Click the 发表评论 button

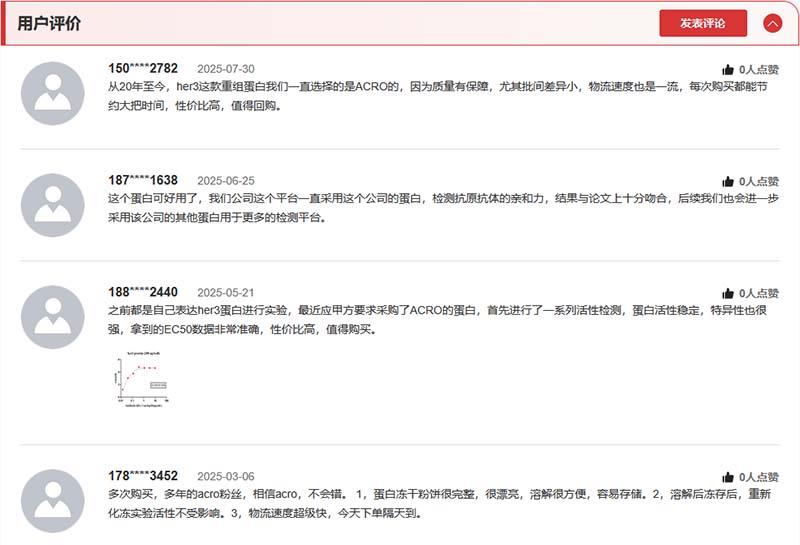pyautogui.click(x=703, y=23)
